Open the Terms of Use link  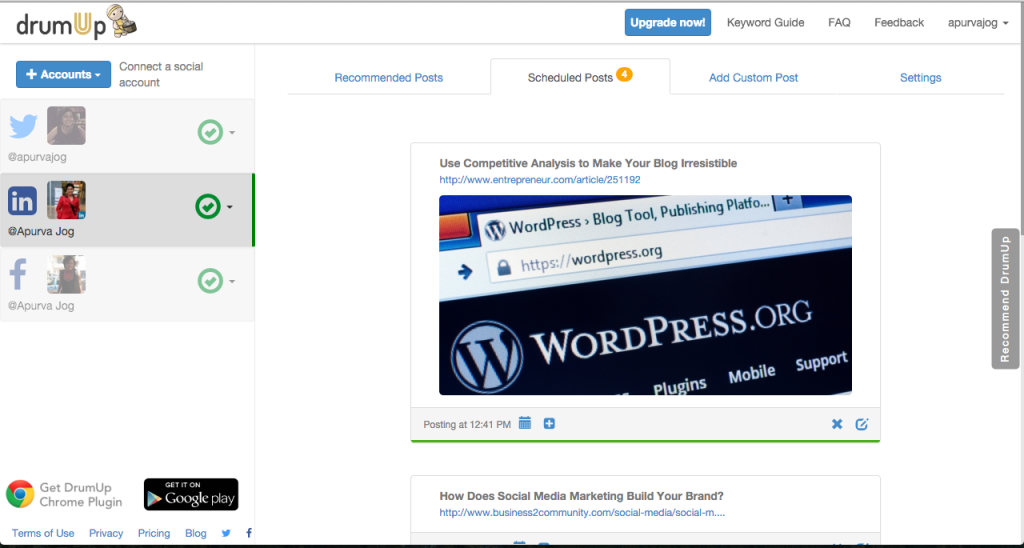click(x=43, y=533)
